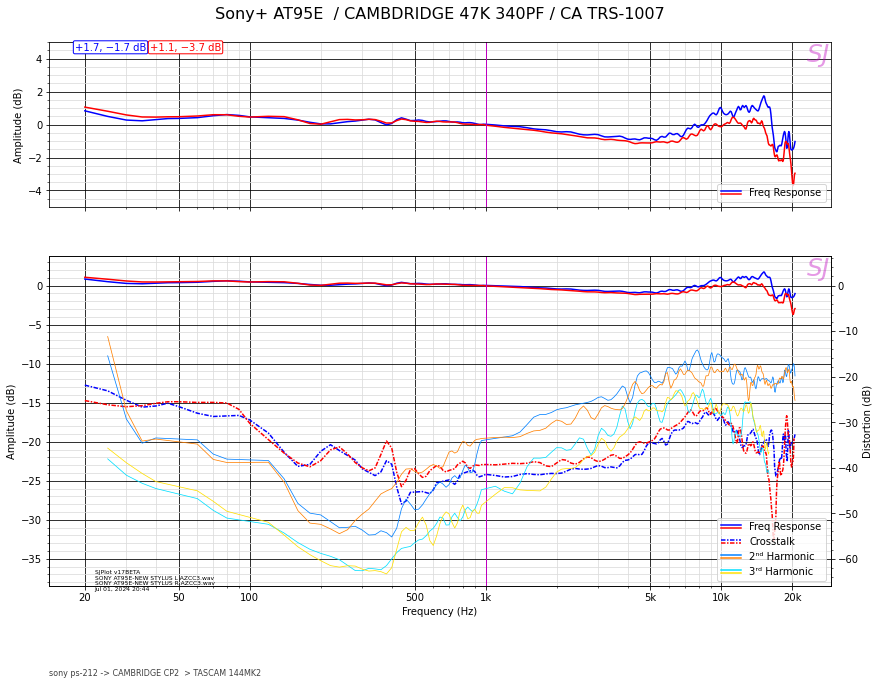Click the "−4" tick on the top amplitude axis
Screen dimensions: 879x685
click(35, 191)
